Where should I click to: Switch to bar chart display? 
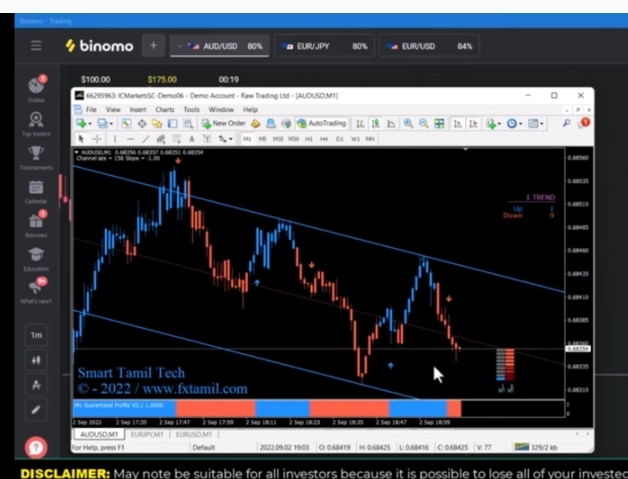coord(360,124)
